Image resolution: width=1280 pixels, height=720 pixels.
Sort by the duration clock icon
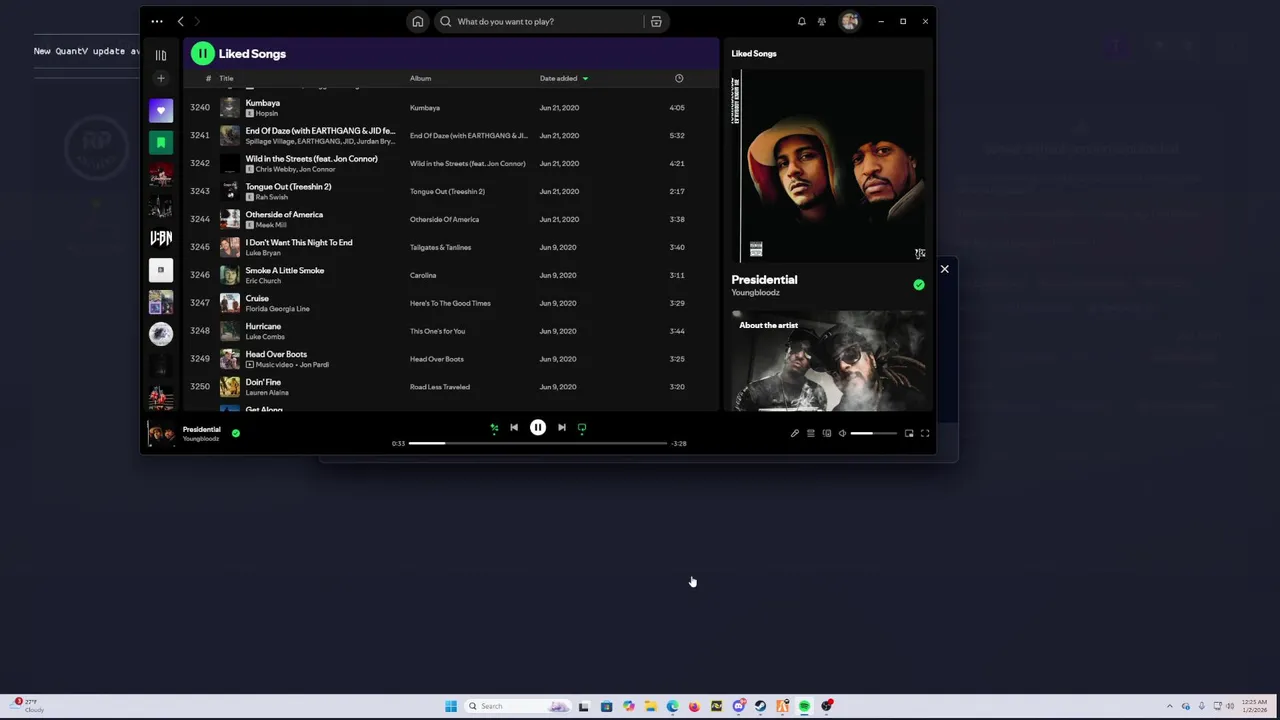[679, 78]
